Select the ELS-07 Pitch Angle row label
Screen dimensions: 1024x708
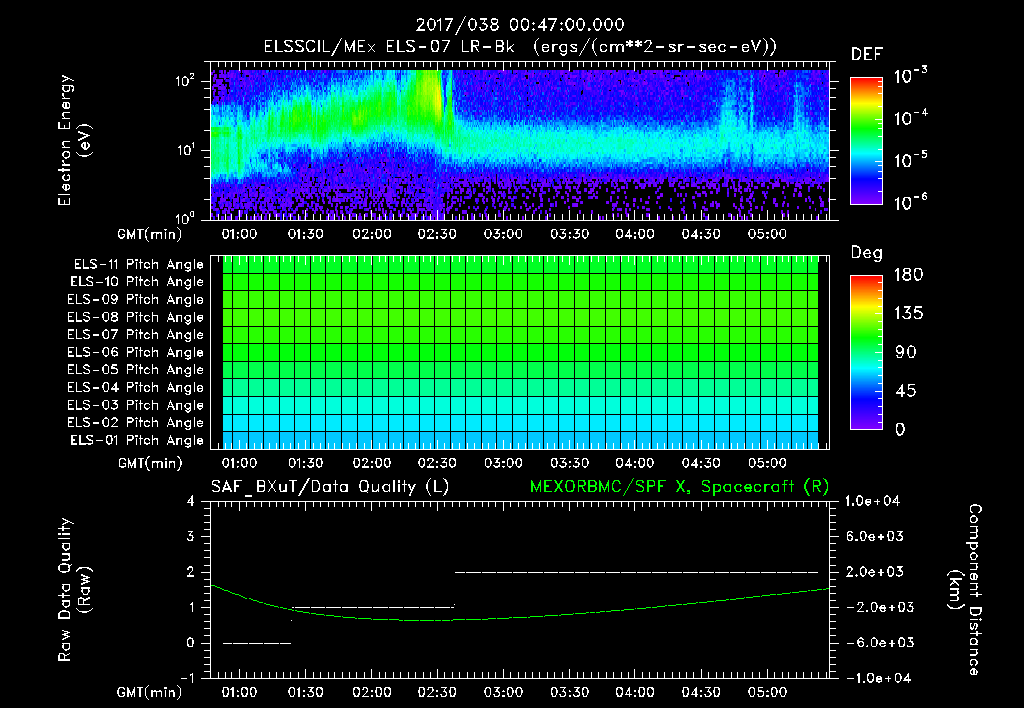click(x=136, y=335)
